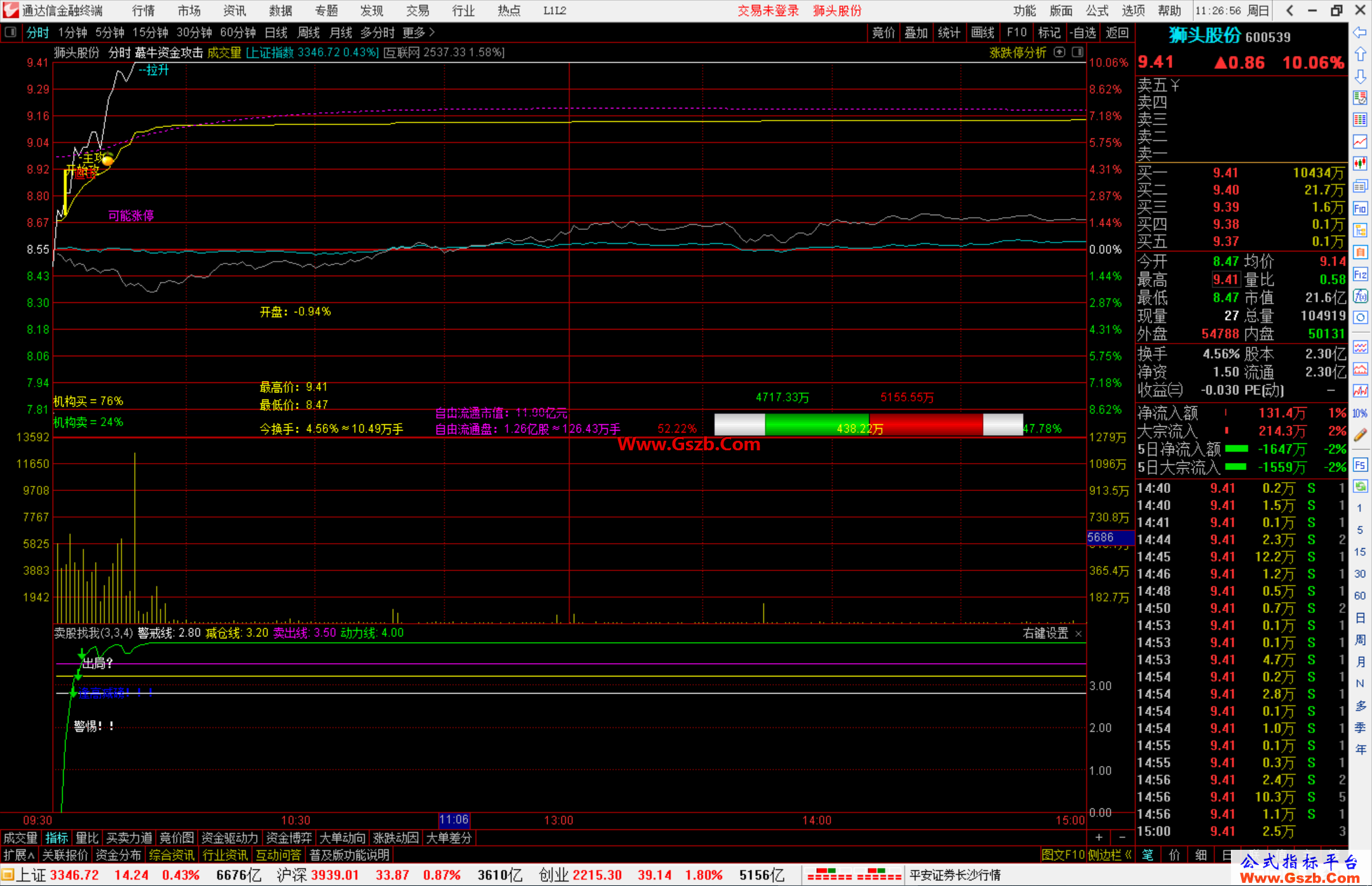Click the circled plus icon beside 涨跌停分析
The height and width of the screenshot is (886, 1372).
pos(1059,53)
